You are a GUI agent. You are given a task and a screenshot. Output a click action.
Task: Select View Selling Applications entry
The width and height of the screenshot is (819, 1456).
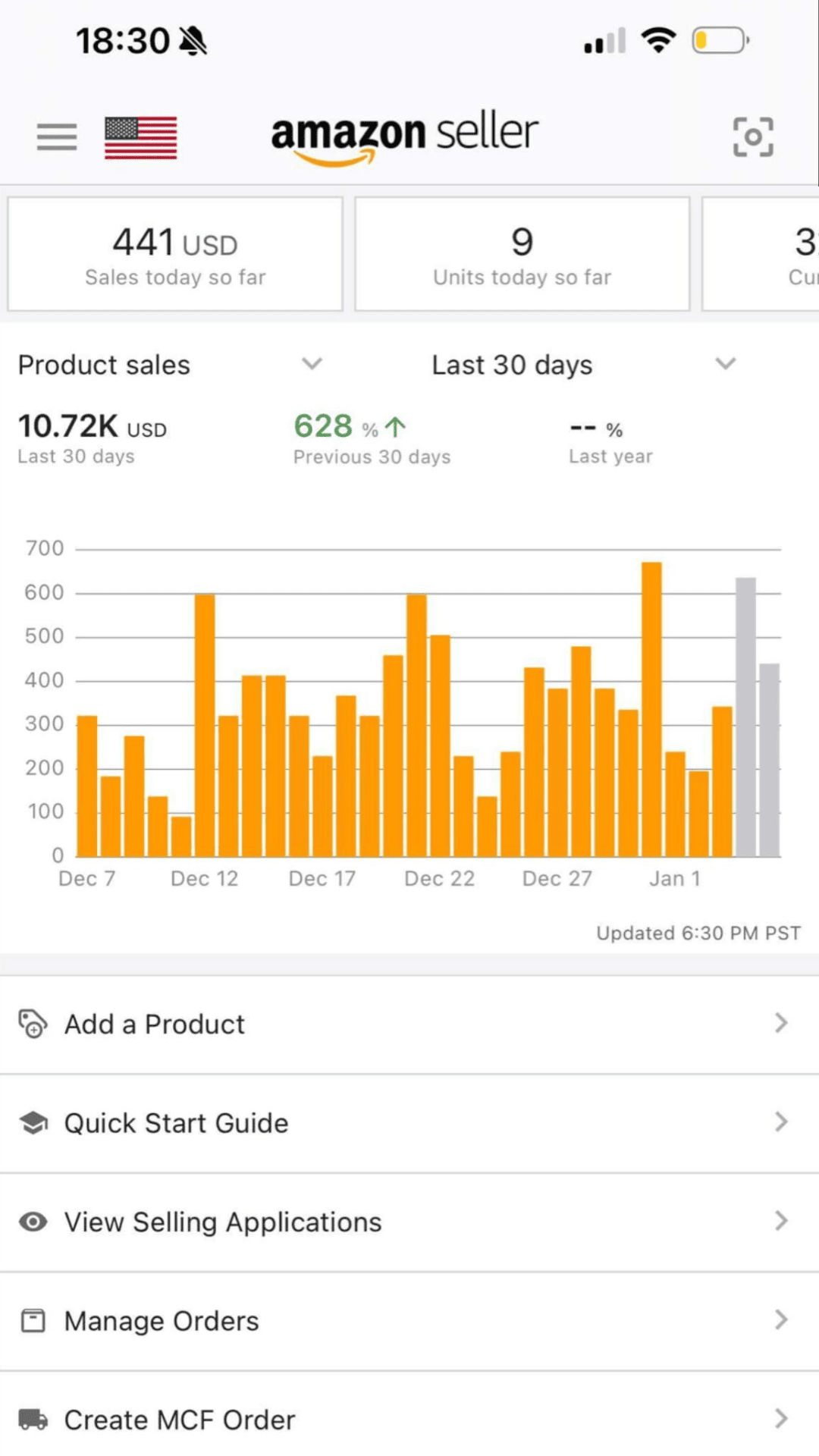(x=223, y=1222)
